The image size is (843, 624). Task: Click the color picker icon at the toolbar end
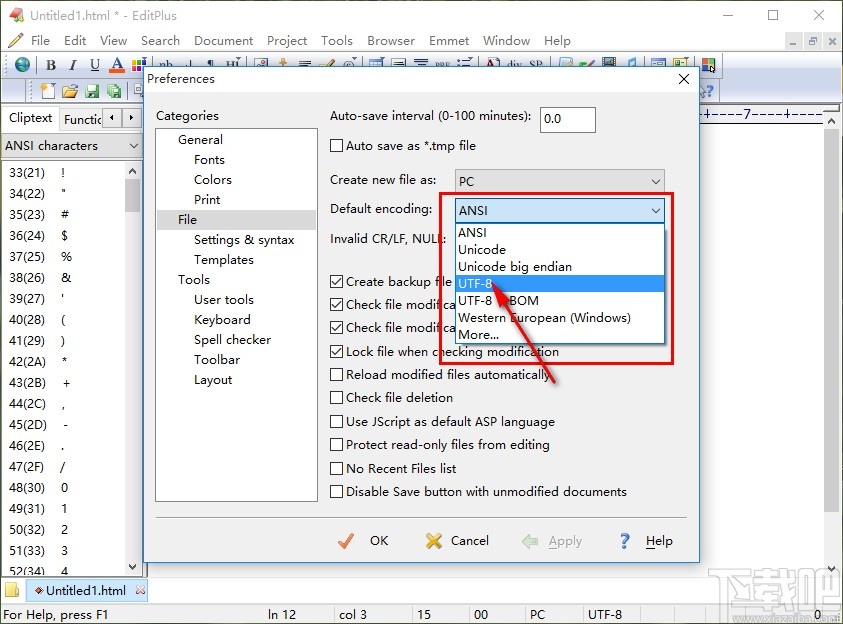tap(708, 65)
